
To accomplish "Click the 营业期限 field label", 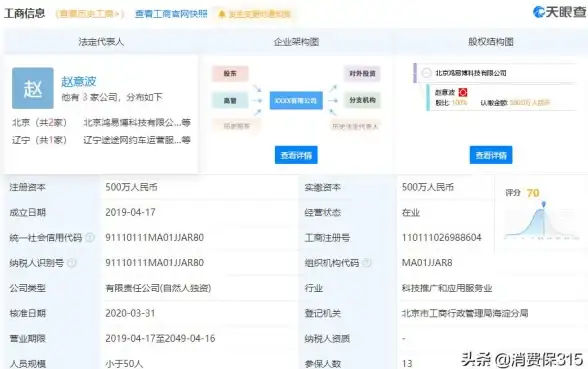I will 27,338.
